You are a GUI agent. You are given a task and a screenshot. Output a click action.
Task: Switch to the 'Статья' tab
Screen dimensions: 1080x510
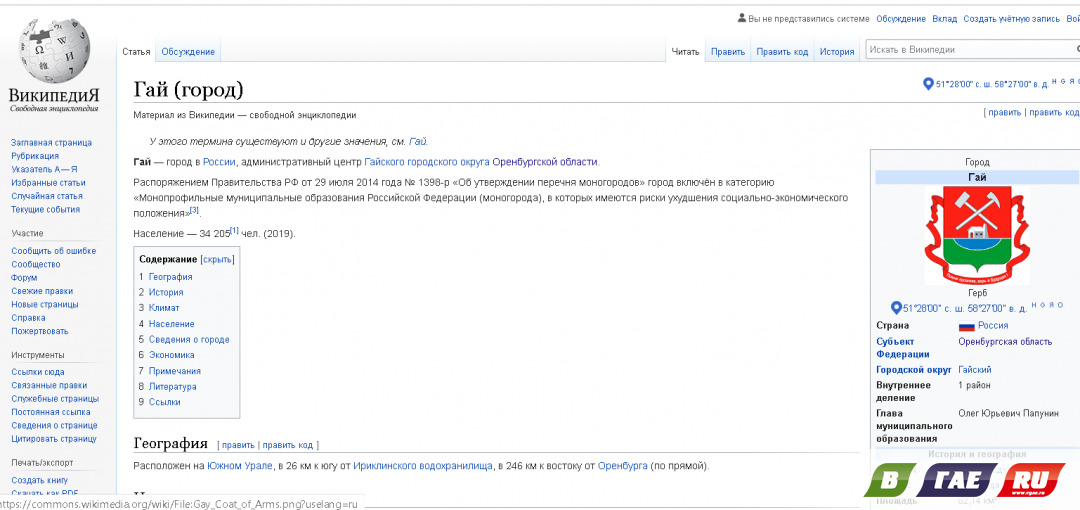[136, 52]
